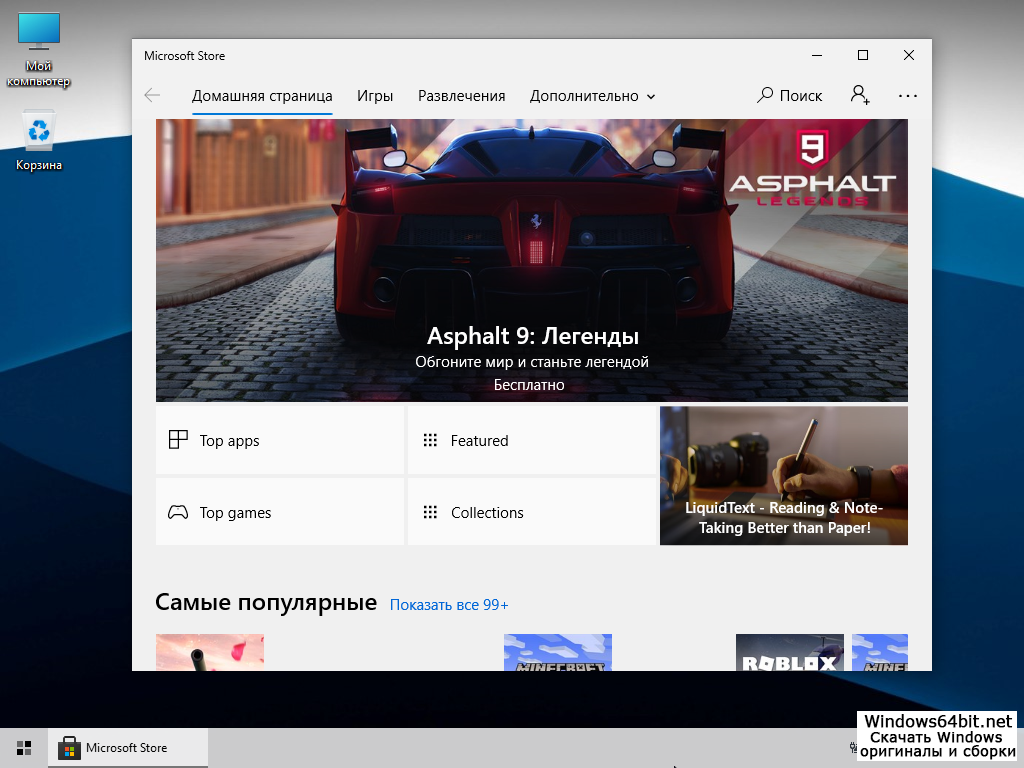The image size is (1024, 768).
Task: Click the back arrow in Microsoft Store
Action: (x=152, y=96)
